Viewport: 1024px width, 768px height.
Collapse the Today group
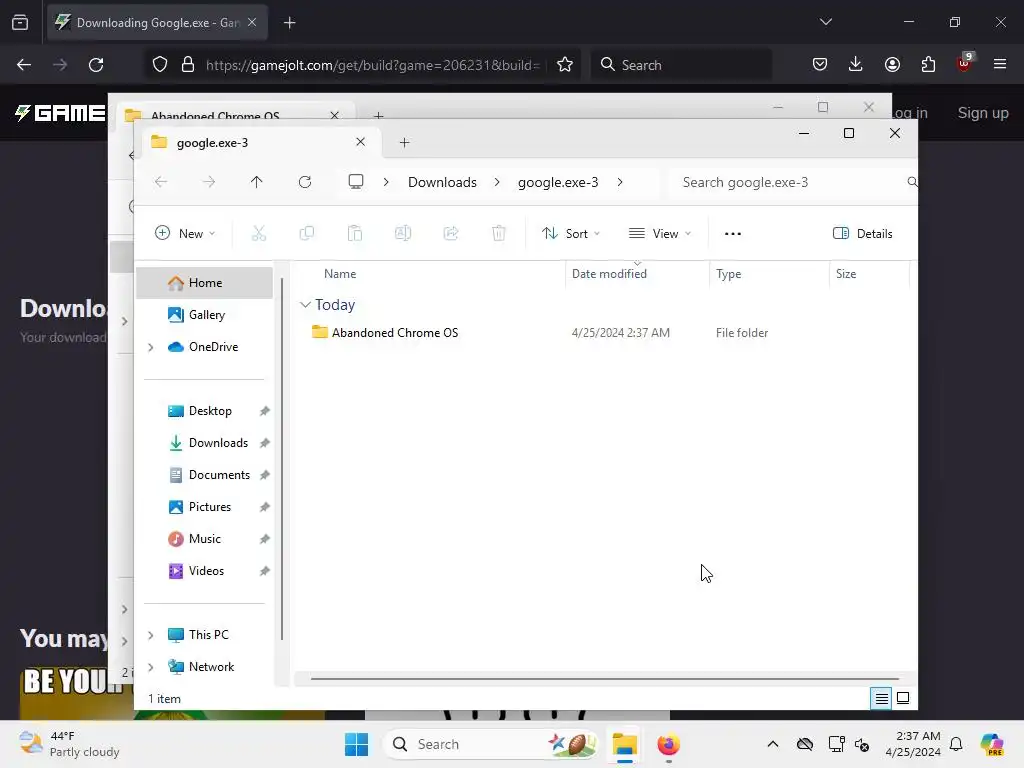(x=305, y=305)
